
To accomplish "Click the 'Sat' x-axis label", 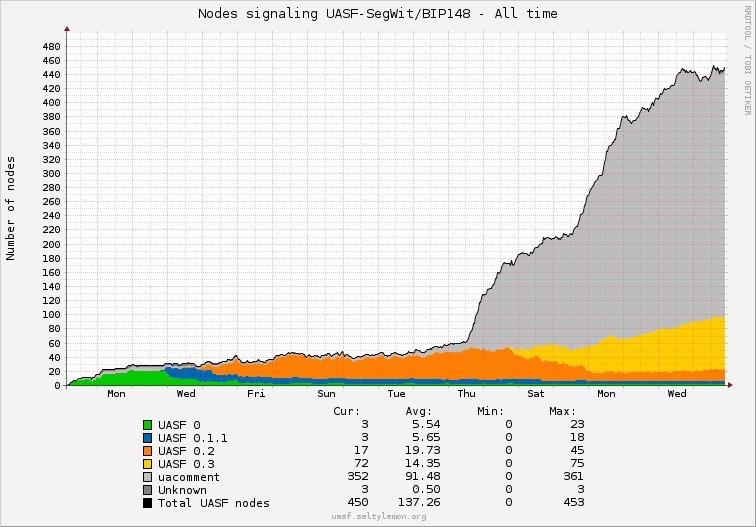I will click(x=537, y=394).
